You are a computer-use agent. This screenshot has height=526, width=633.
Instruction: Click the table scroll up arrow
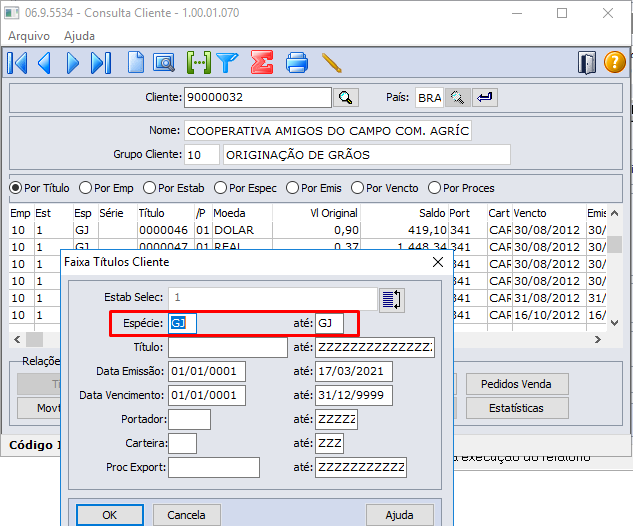(x=614, y=213)
